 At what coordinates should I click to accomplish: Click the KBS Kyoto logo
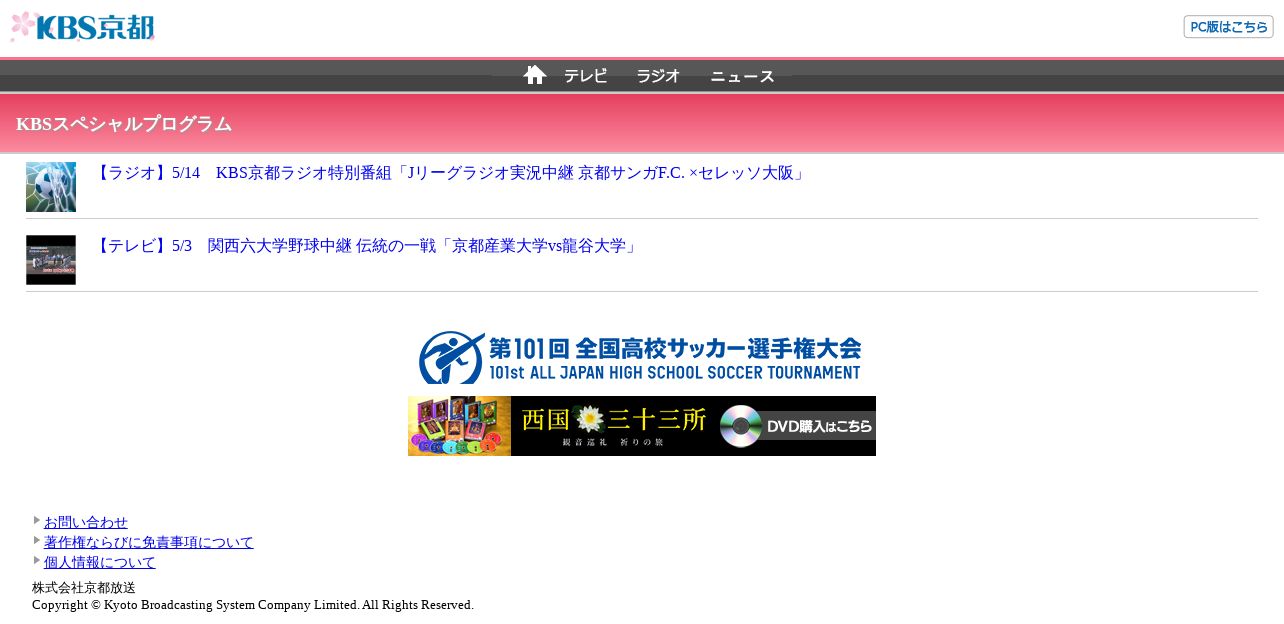(82, 27)
